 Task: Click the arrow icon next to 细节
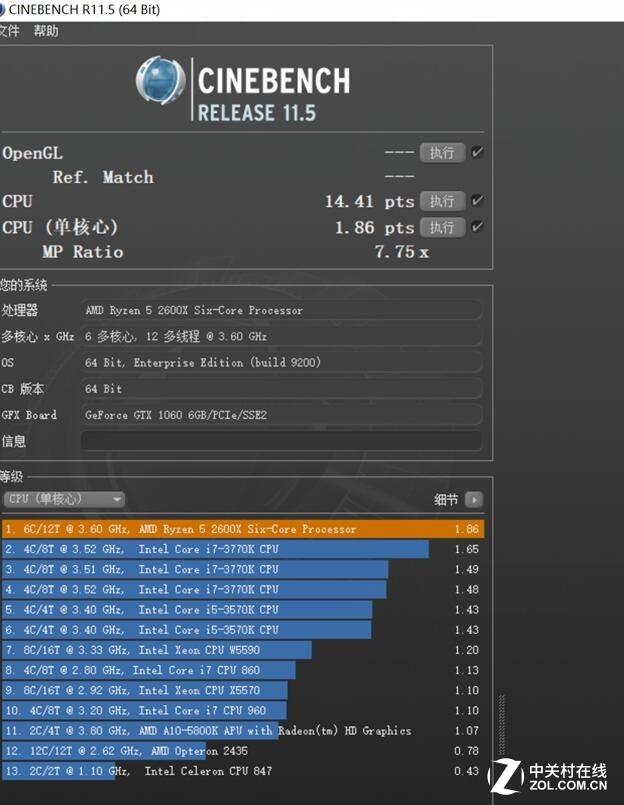tap(474, 500)
